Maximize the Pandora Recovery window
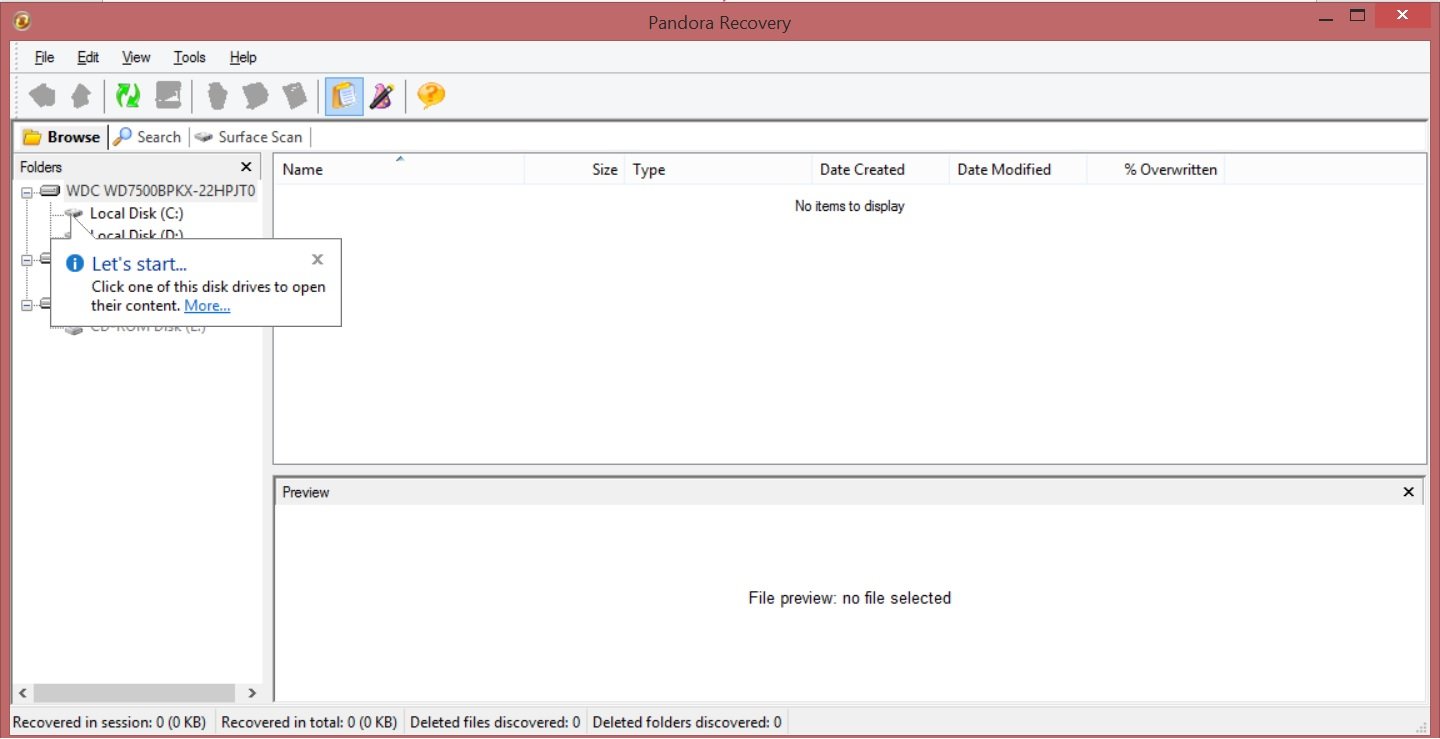 [1358, 16]
